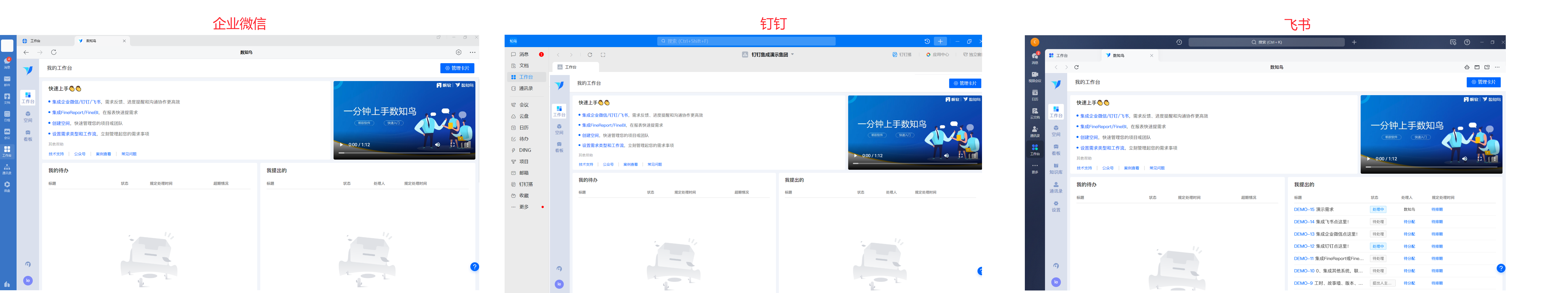Open 知识库 in Feishu's 数知鸟 sidebar

point(1056,168)
